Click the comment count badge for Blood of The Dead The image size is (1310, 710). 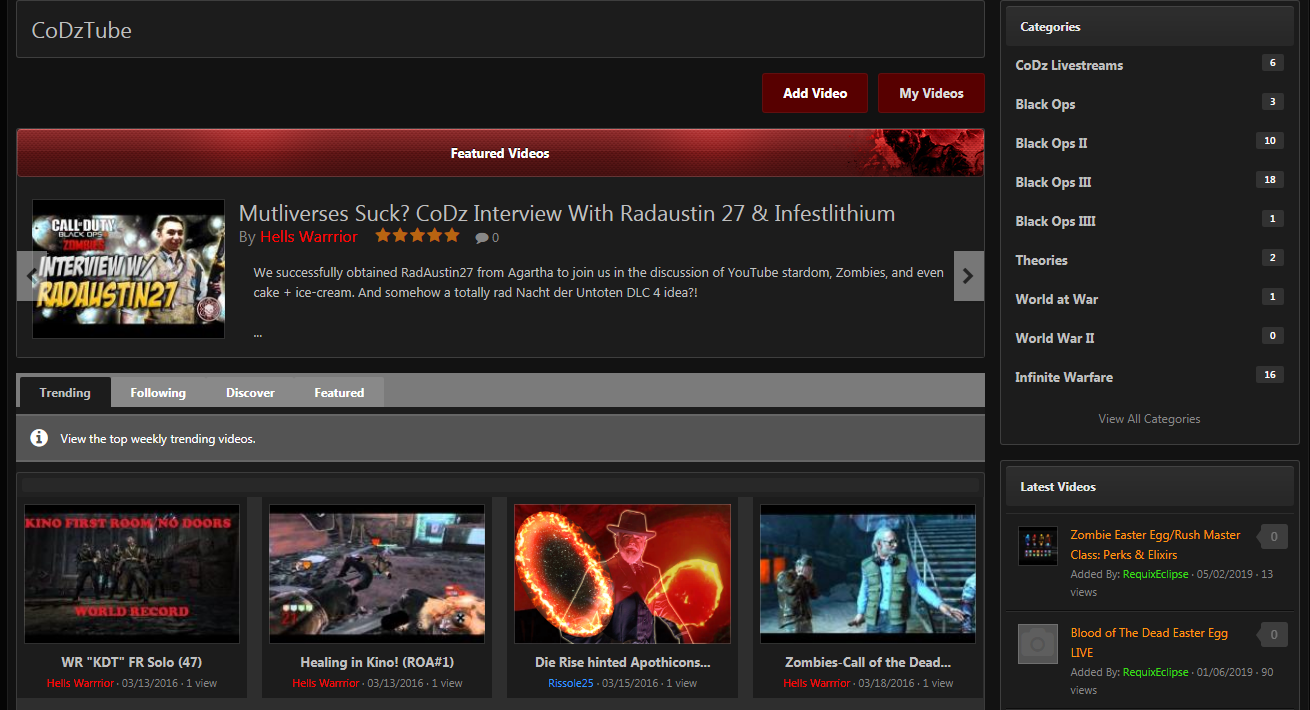tap(1273, 635)
